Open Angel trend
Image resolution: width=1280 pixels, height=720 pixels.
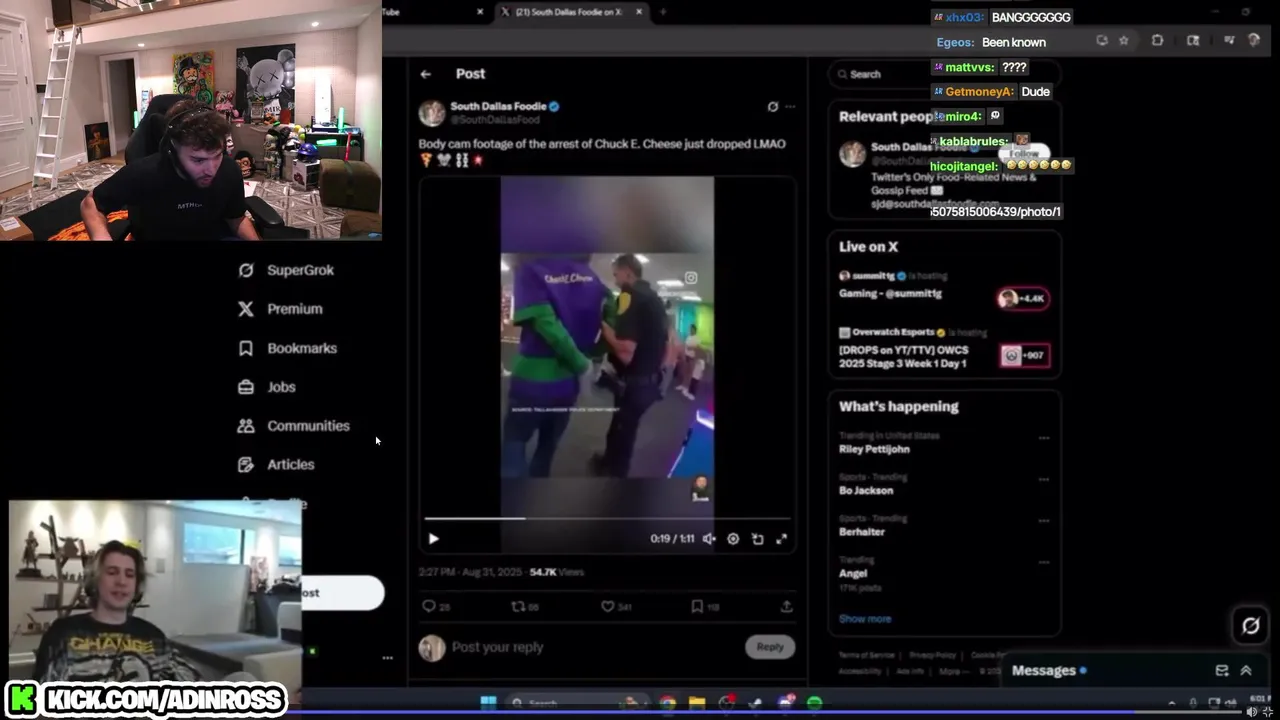coord(855,574)
